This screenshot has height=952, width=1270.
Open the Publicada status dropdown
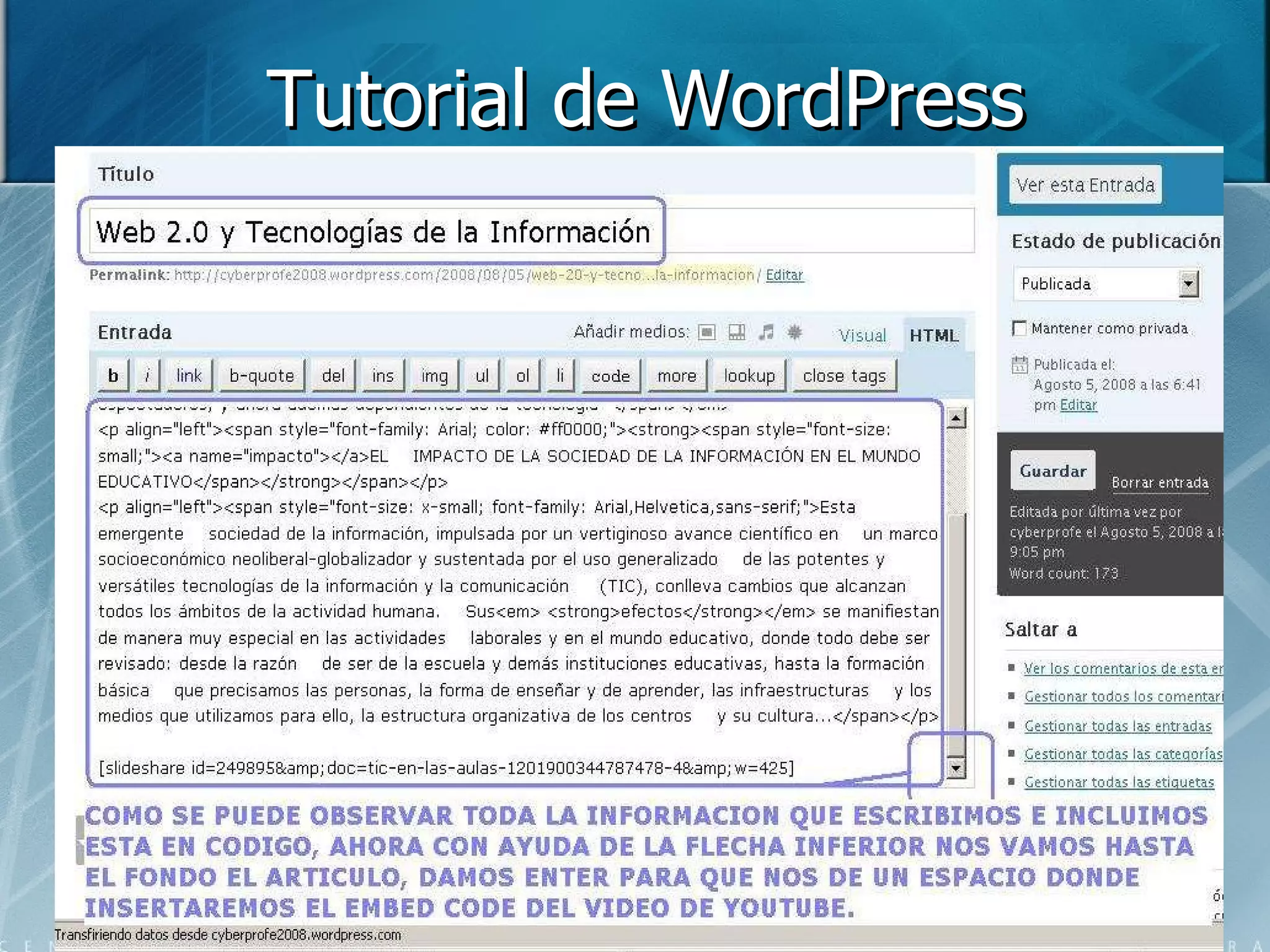1107,284
